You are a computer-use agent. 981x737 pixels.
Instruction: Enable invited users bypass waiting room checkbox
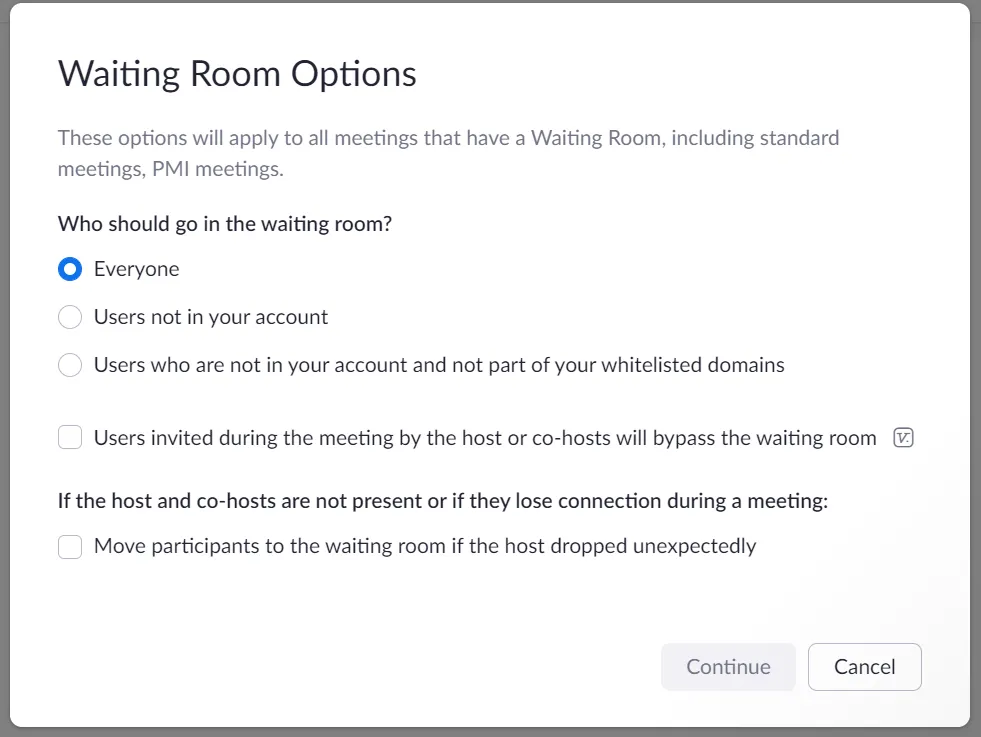(70, 438)
